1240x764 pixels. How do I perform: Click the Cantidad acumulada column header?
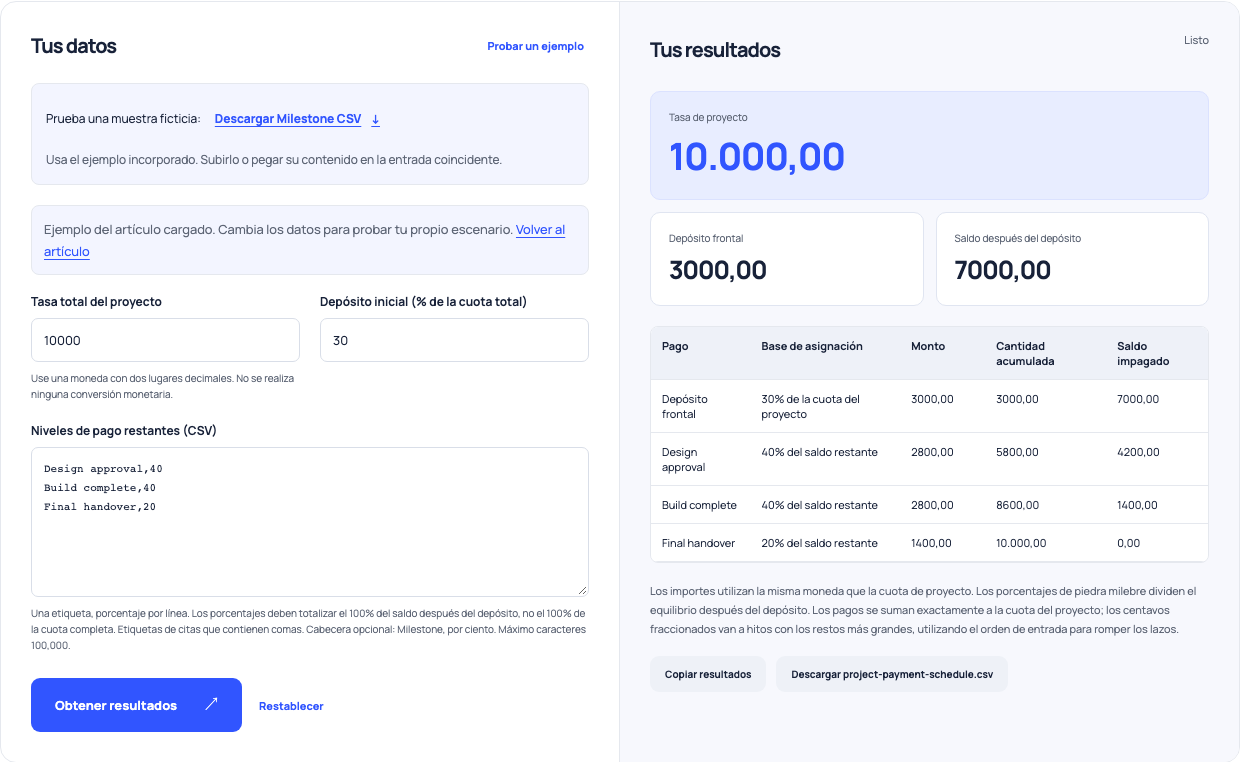point(1026,353)
